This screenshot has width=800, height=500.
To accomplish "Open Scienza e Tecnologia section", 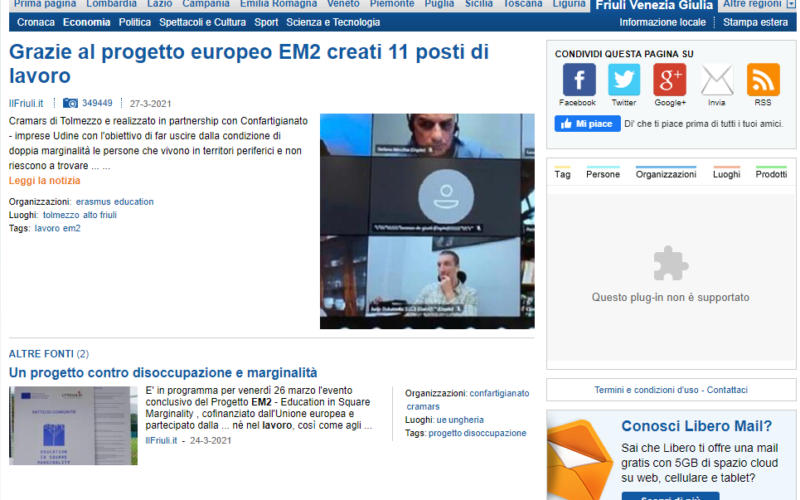I will 333,22.
